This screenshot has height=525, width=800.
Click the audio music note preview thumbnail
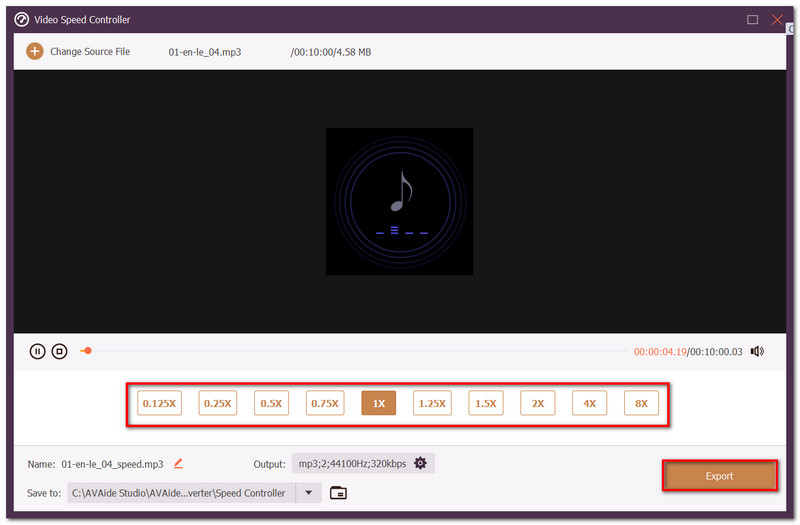pyautogui.click(x=399, y=201)
